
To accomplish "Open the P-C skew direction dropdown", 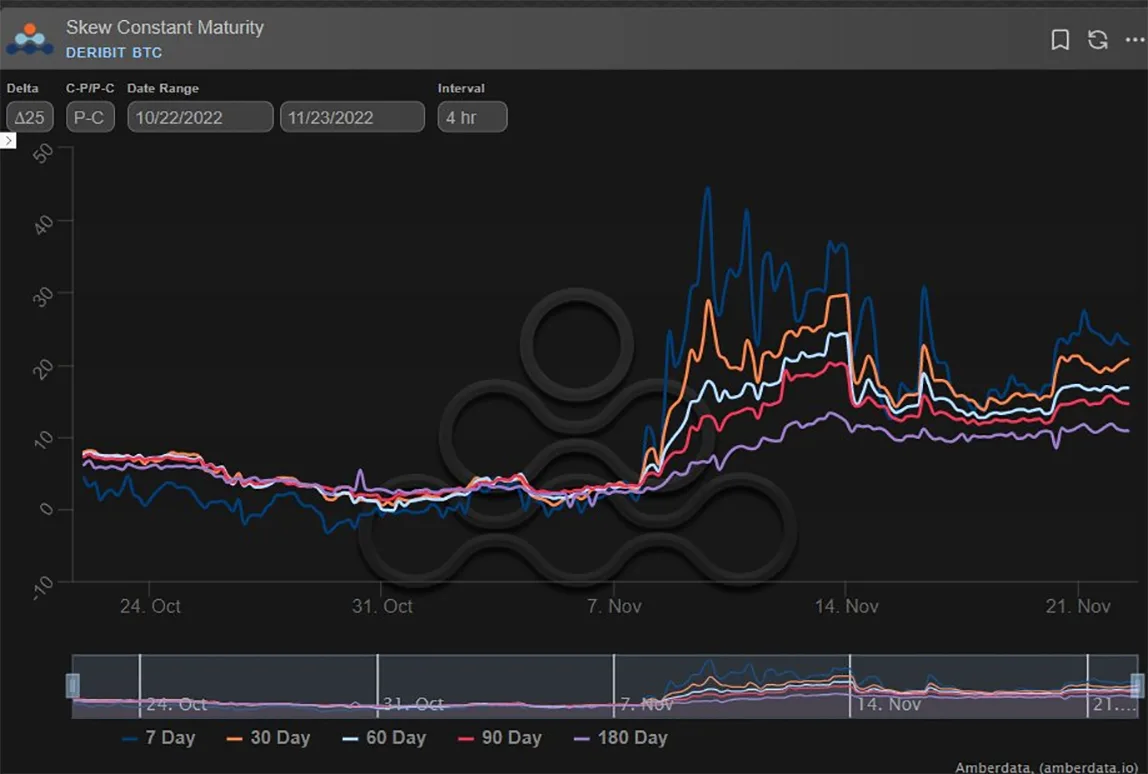I will click(90, 117).
